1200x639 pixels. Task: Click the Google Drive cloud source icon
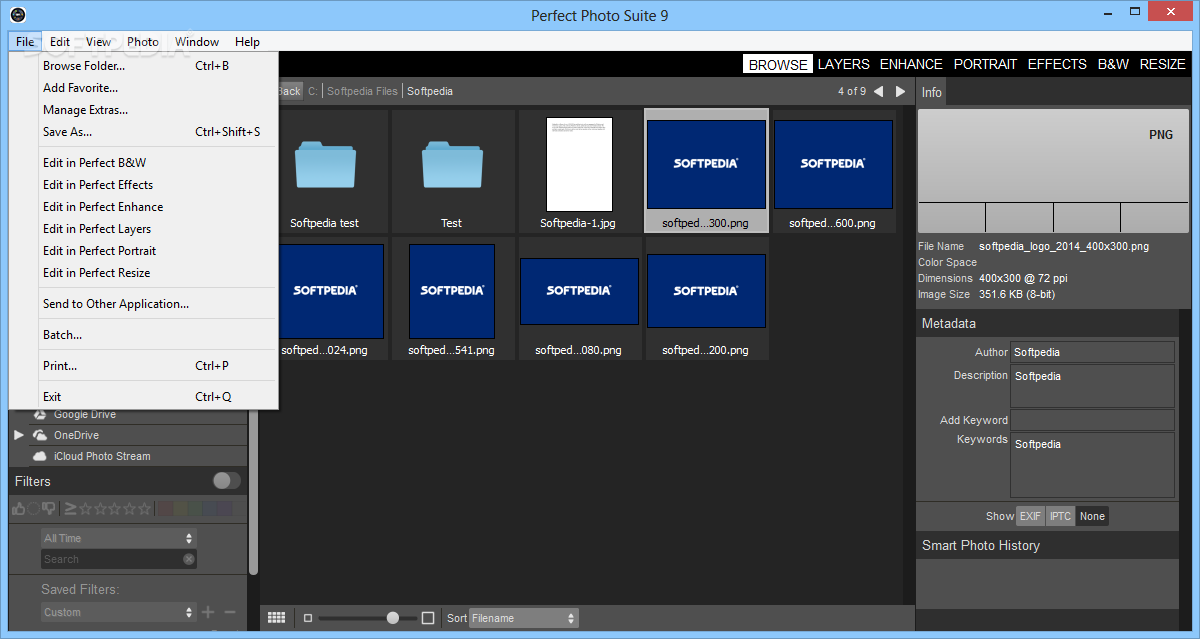(40, 414)
